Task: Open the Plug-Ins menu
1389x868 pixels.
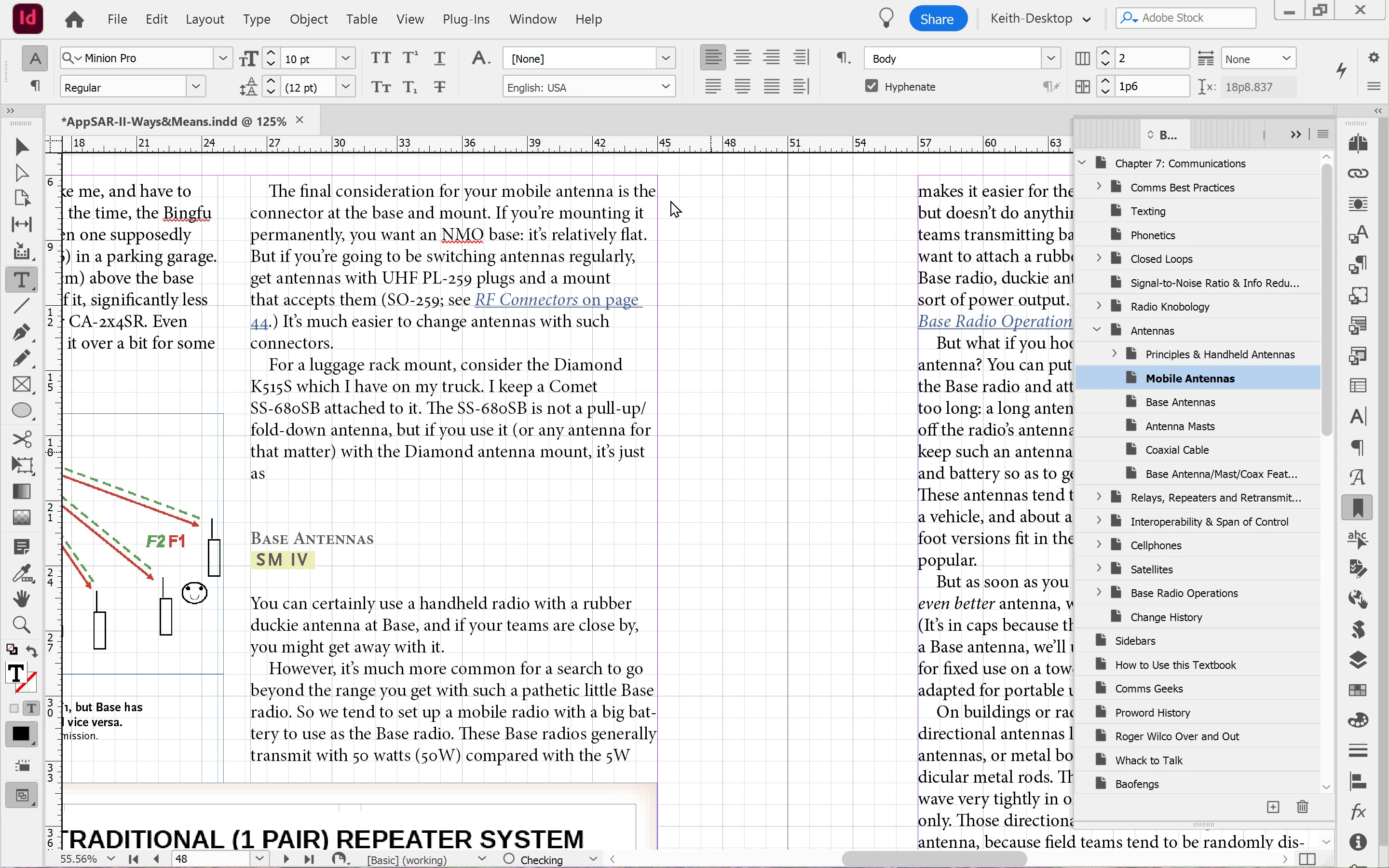Action: click(x=465, y=19)
